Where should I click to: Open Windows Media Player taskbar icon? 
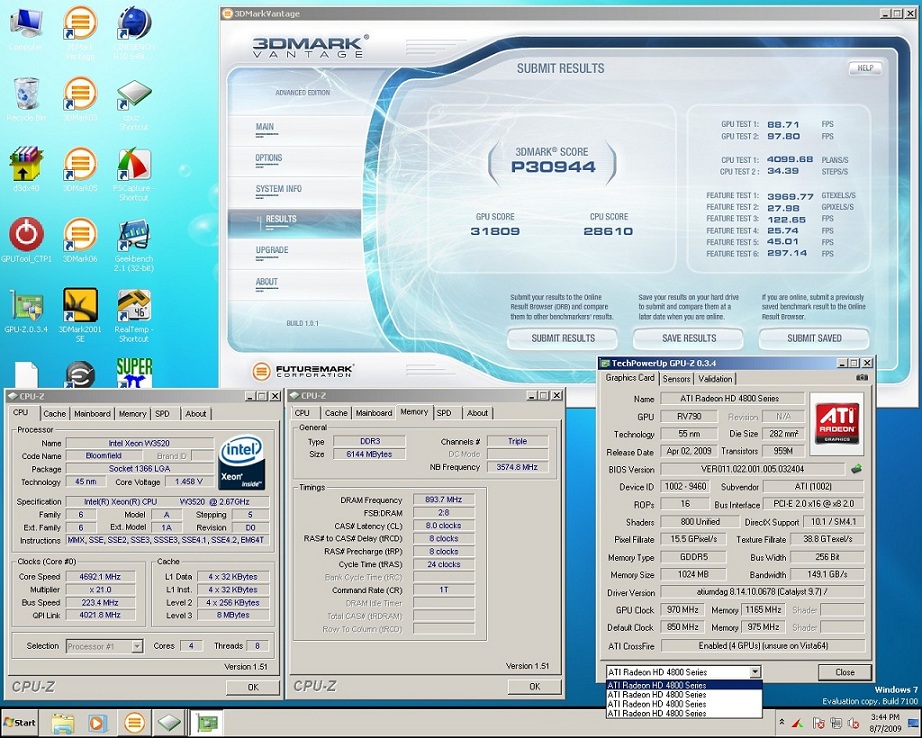pos(98,722)
